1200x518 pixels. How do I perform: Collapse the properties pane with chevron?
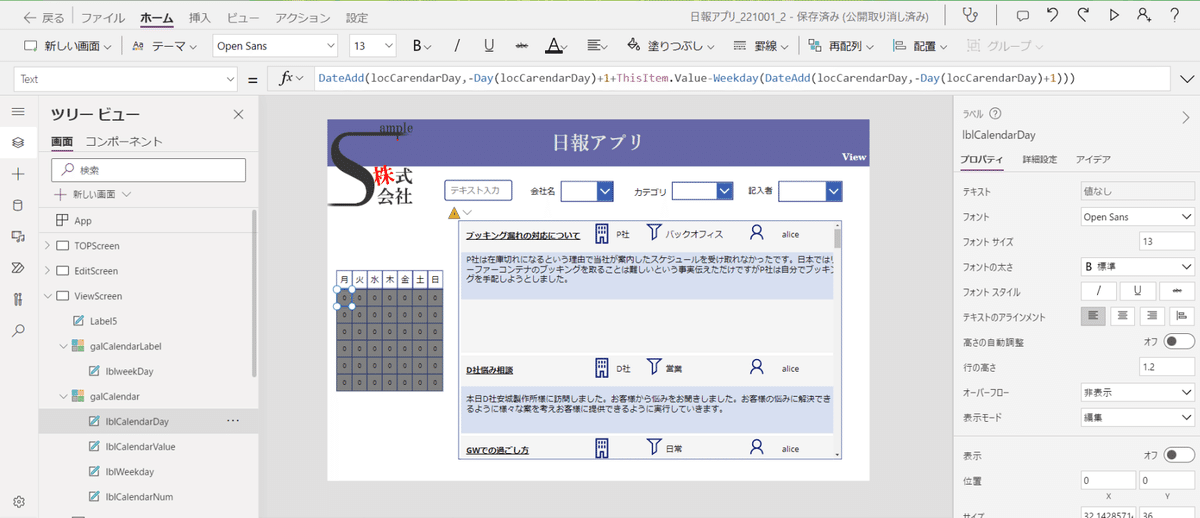[x=1186, y=116]
